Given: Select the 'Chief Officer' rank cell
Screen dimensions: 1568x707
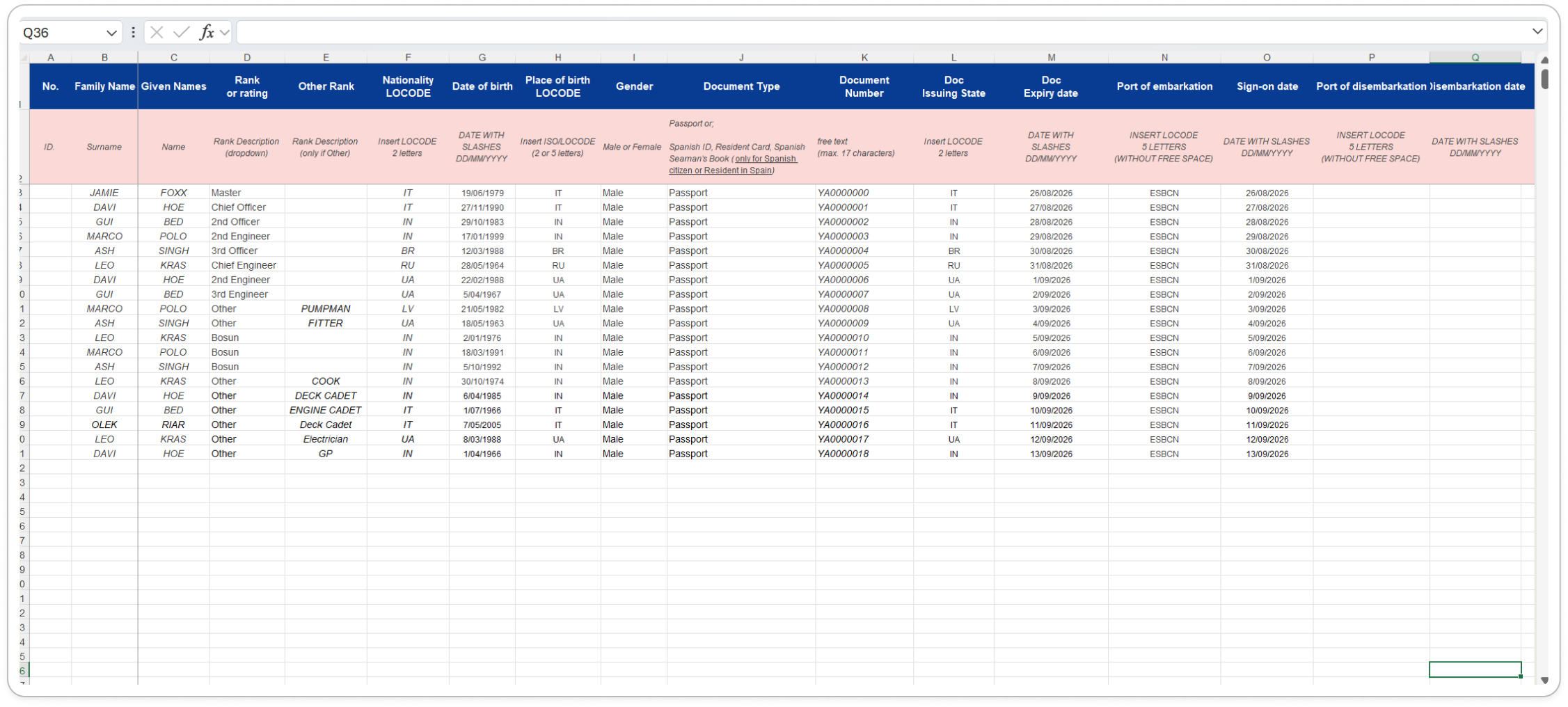Looking at the screenshot, I should click(x=247, y=207).
